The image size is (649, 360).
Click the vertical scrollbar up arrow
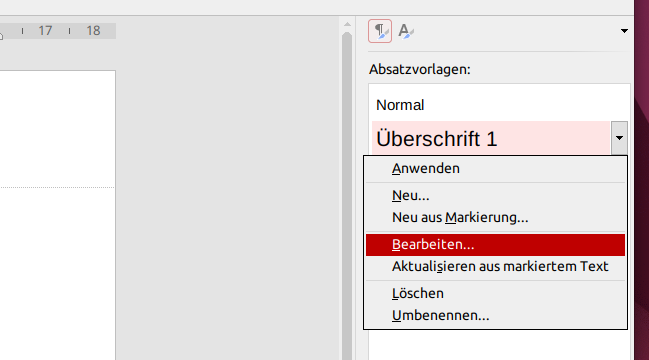tap(347, 24)
